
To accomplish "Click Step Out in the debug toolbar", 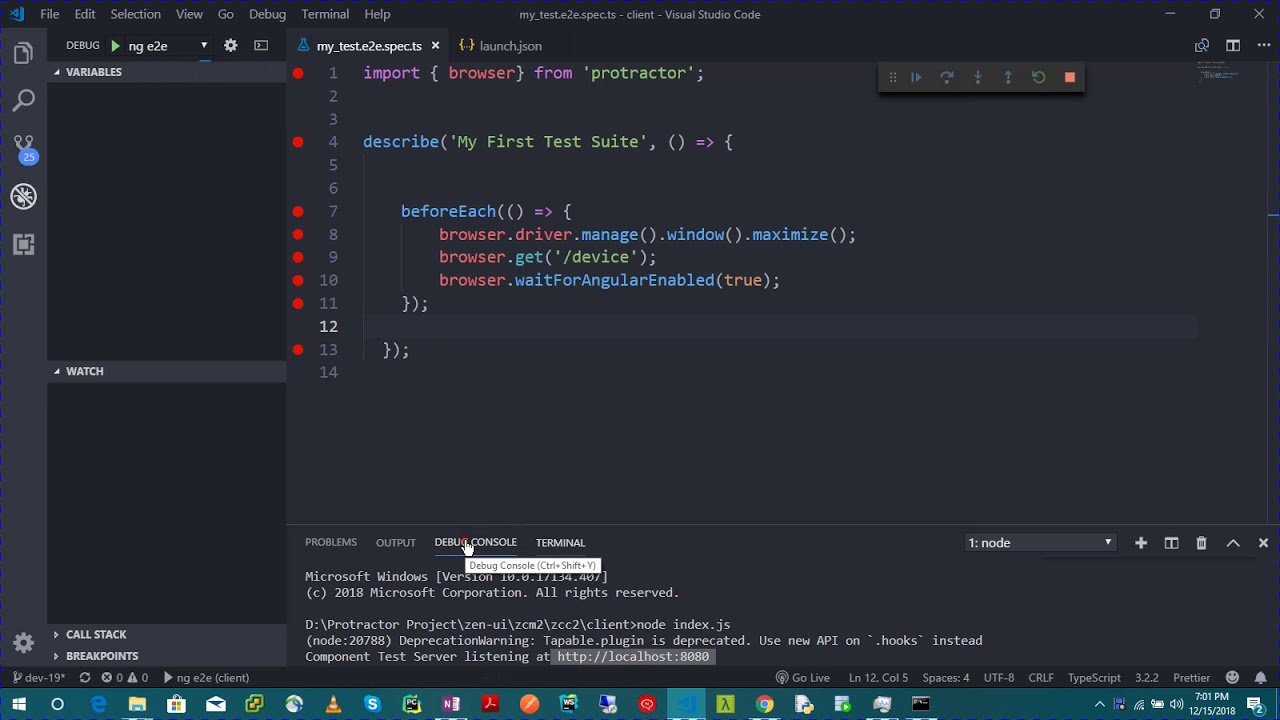I will (x=1008, y=77).
